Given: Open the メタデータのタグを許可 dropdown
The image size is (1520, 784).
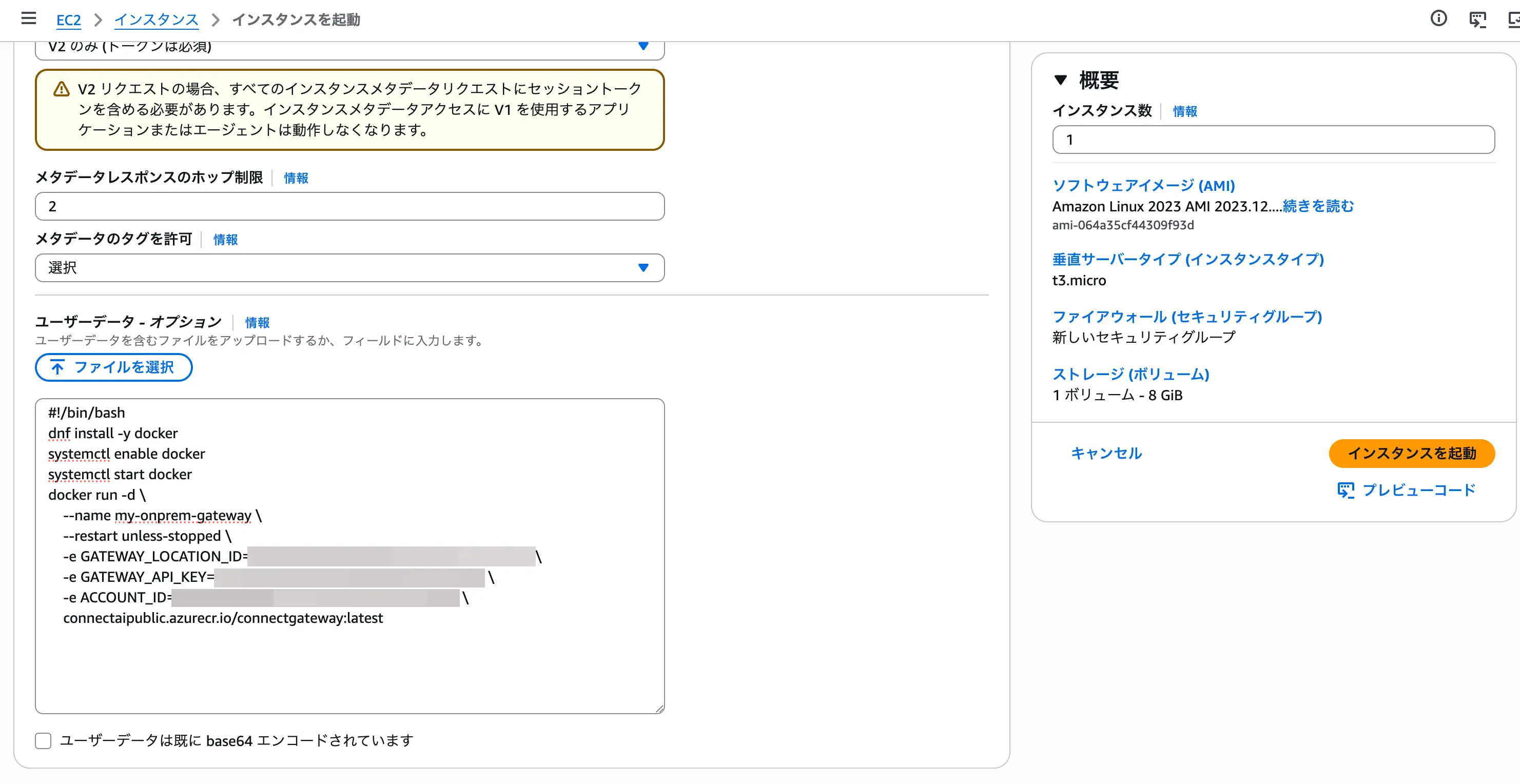Looking at the screenshot, I should pos(350,268).
